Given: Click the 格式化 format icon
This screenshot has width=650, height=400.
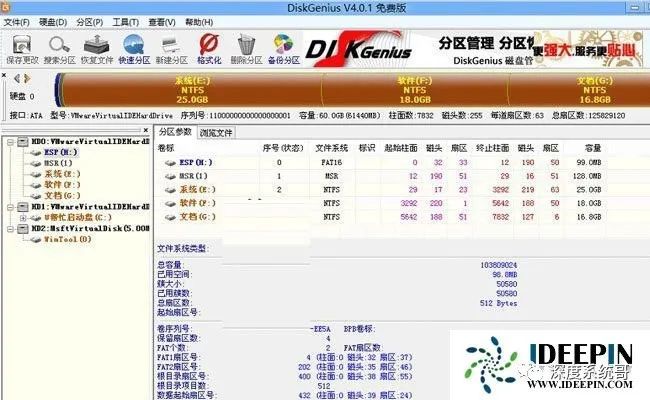Looking at the screenshot, I should click(209, 50).
